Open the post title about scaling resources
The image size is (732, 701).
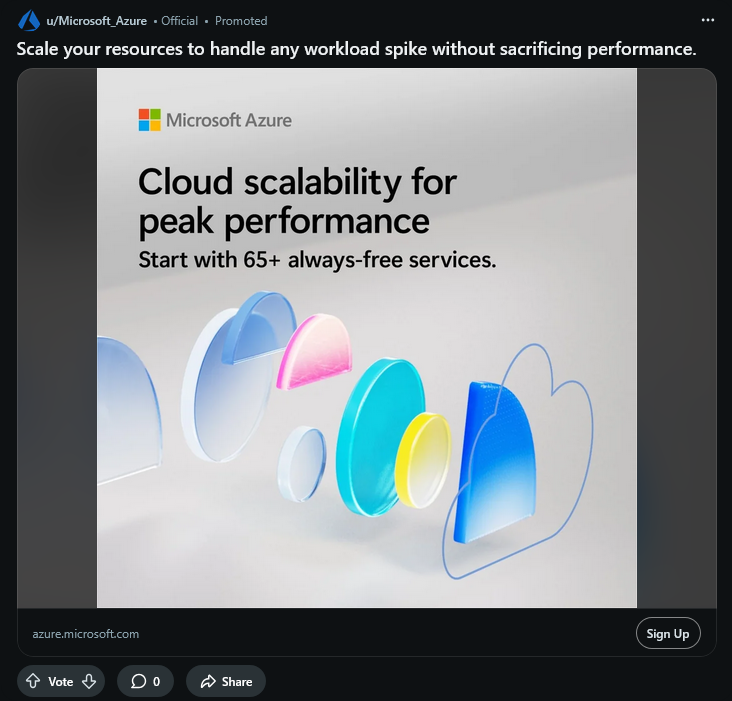pyautogui.click(x=356, y=48)
